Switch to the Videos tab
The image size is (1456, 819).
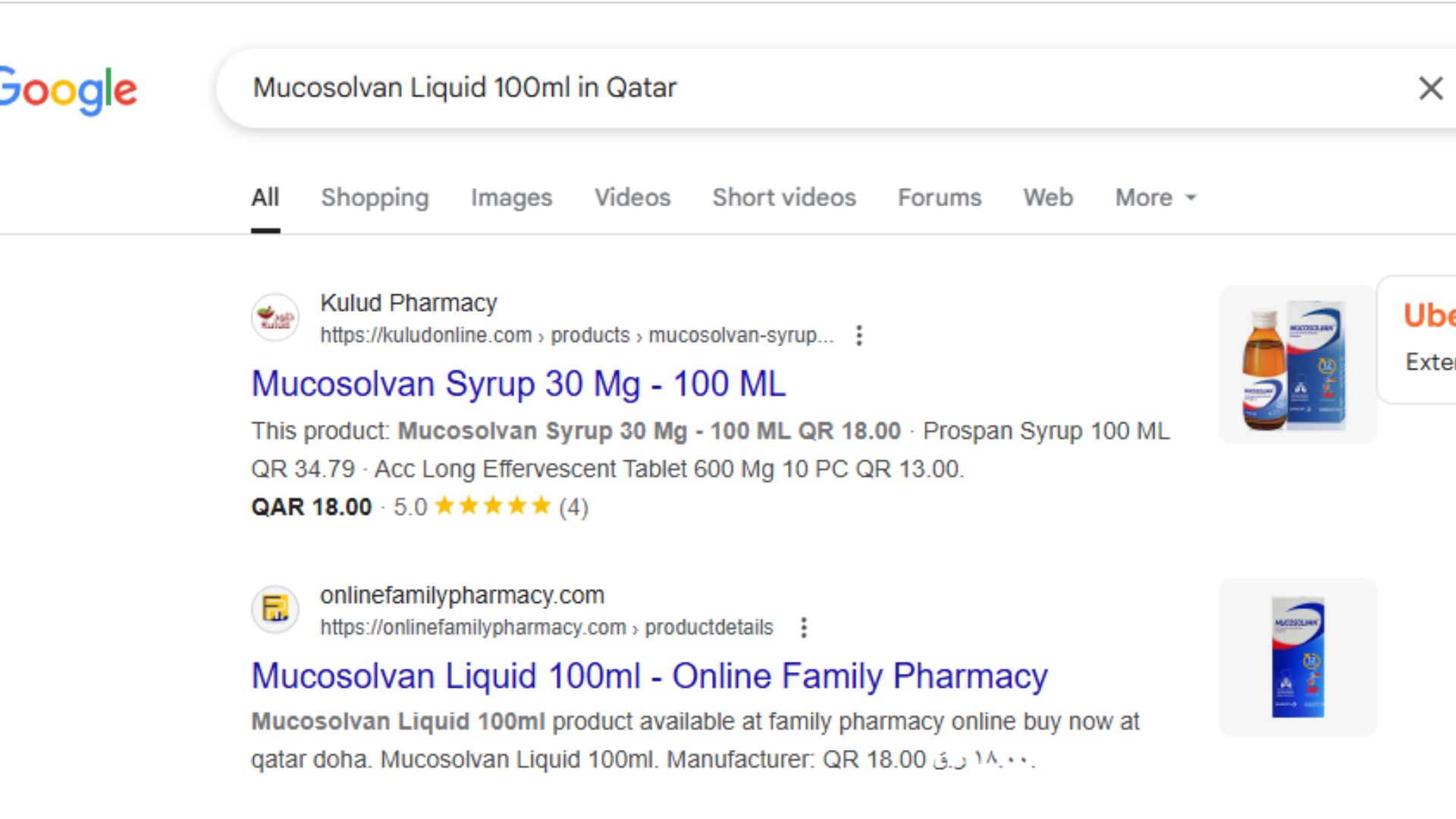pyautogui.click(x=632, y=198)
